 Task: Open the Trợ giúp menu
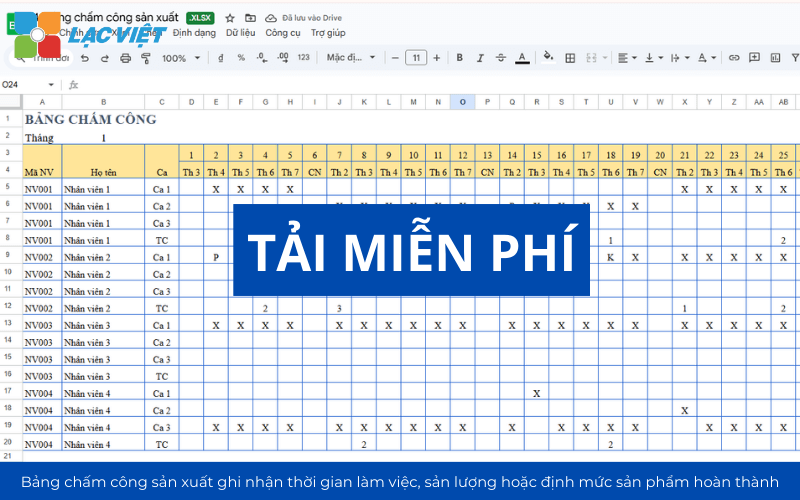328,33
